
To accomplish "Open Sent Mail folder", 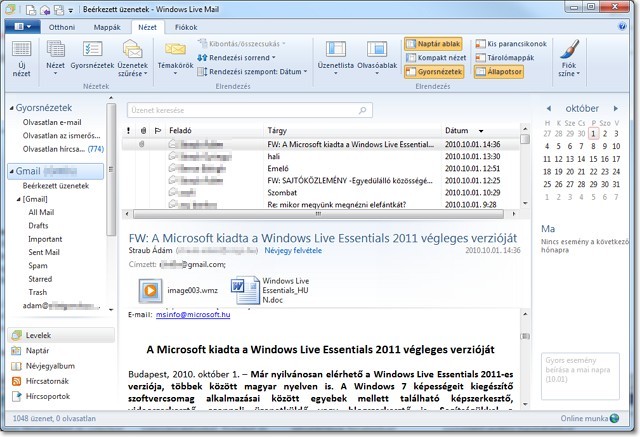I will pyautogui.click(x=44, y=252).
